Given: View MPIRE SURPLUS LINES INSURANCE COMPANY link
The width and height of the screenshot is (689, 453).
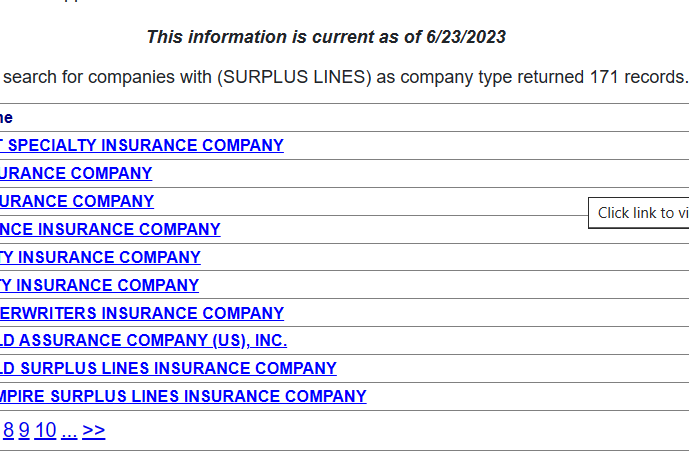Looking at the screenshot, I should pyautogui.click(x=183, y=397).
